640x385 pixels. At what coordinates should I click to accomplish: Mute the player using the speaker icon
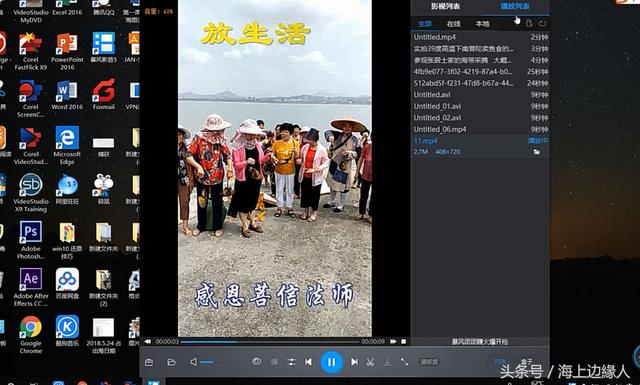pos(193,362)
